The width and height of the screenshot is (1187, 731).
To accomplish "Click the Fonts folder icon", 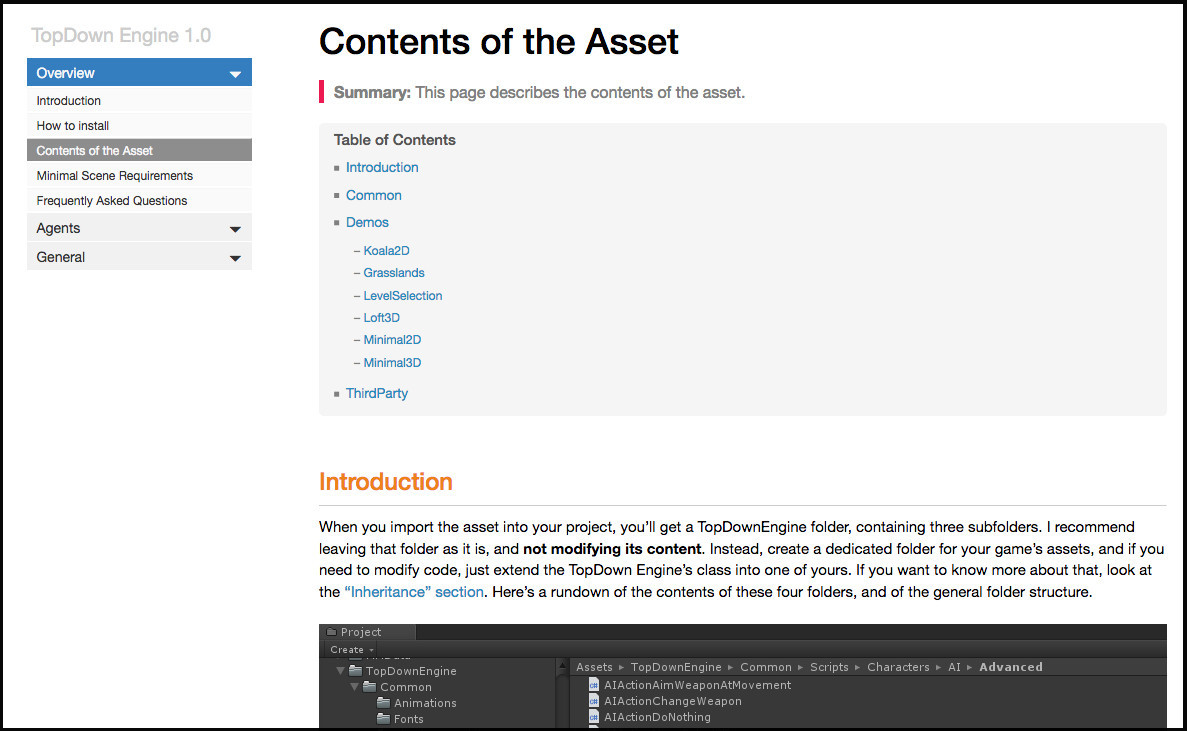I will click(x=384, y=719).
